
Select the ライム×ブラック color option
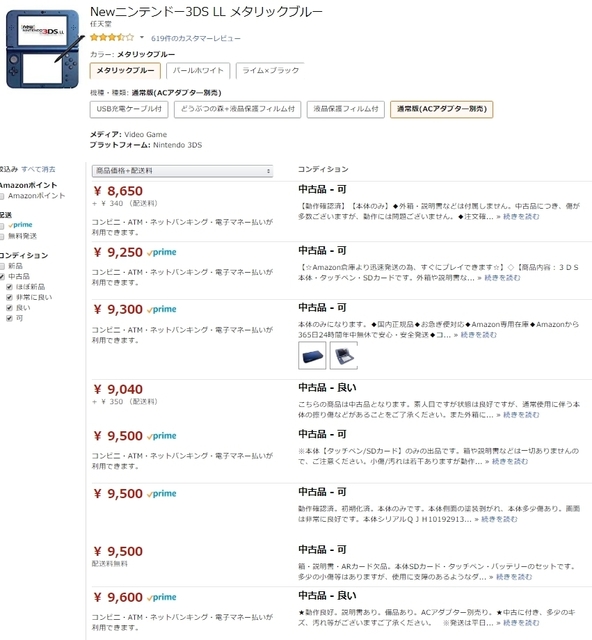tap(270, 71)
